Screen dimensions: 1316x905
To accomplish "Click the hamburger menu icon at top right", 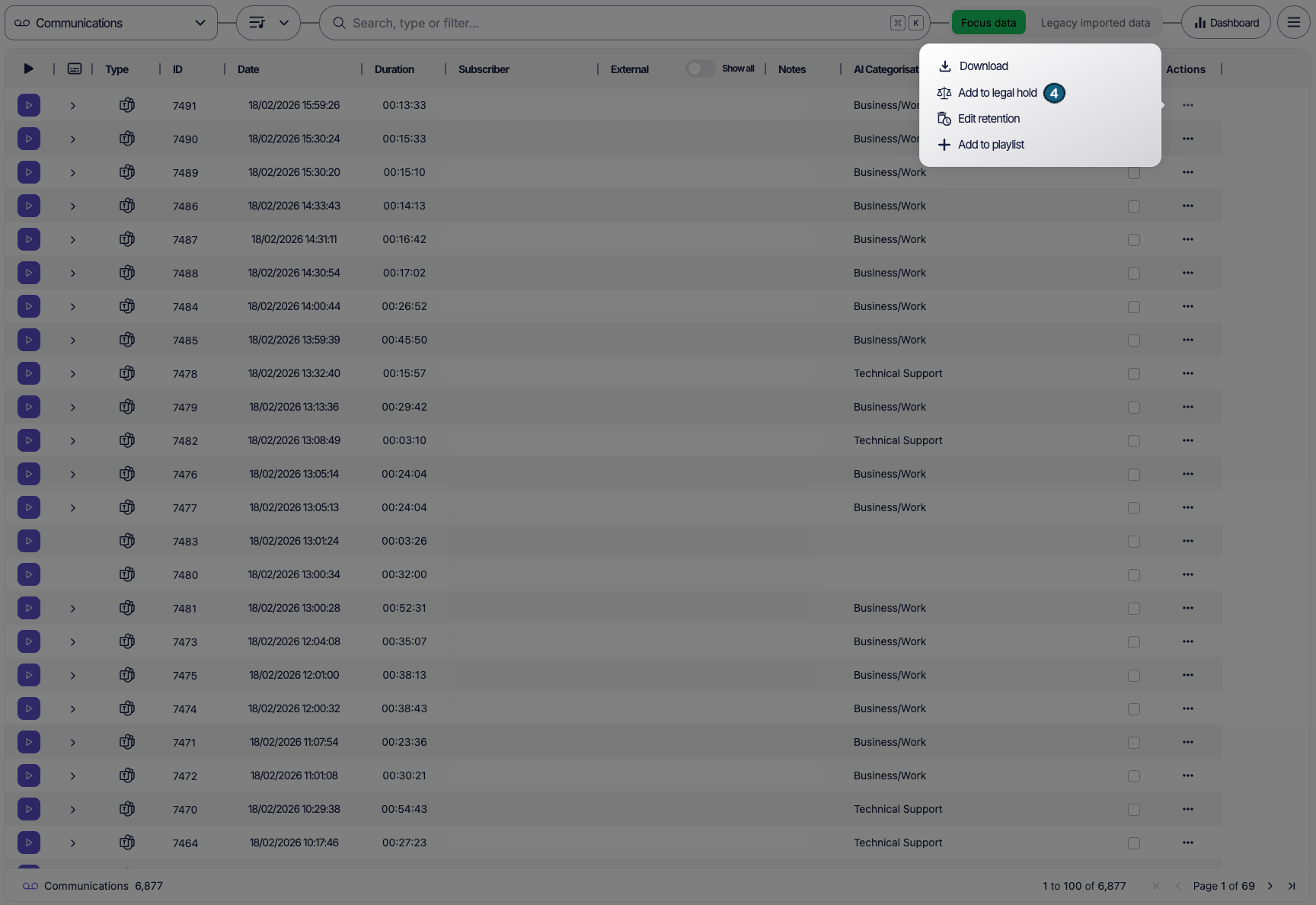I will 1293,23.
